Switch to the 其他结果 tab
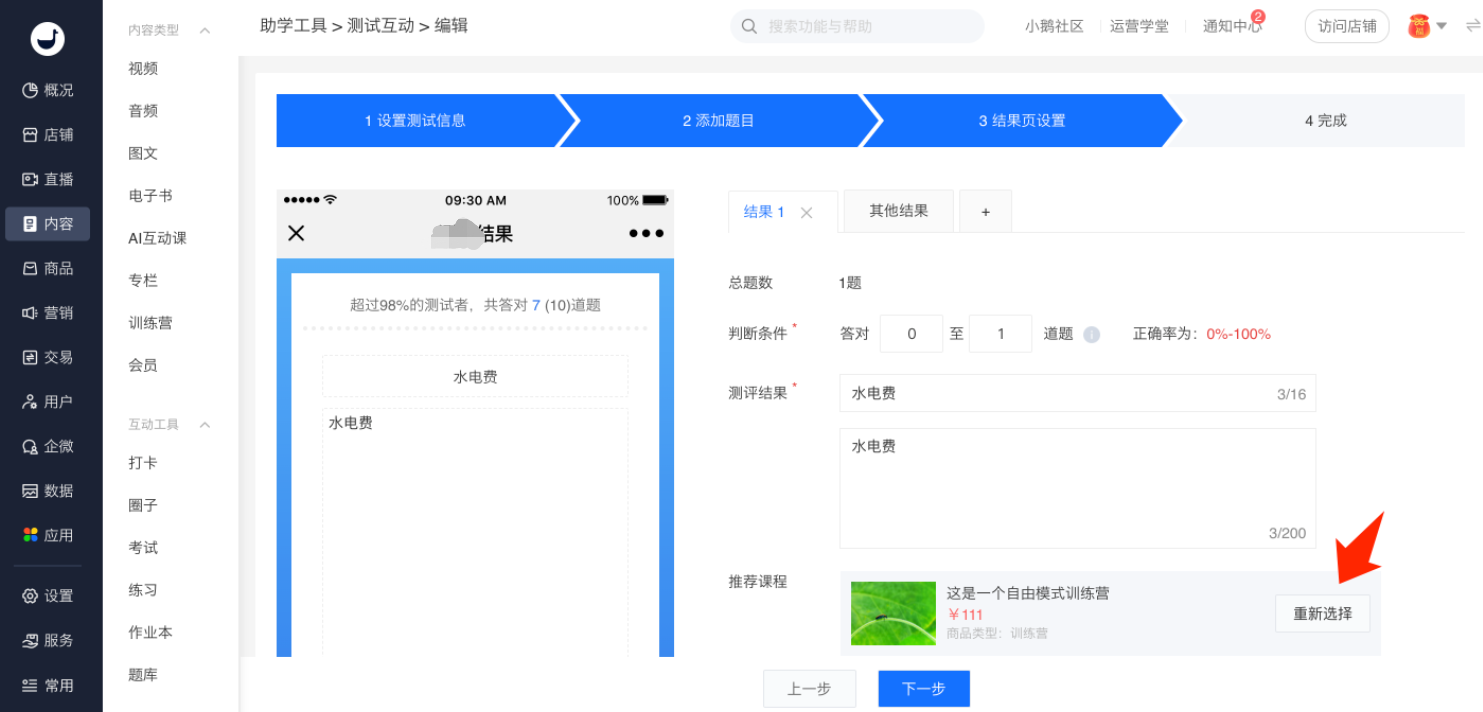This screenshot has width=1483, height=712. tap(898, 211)
